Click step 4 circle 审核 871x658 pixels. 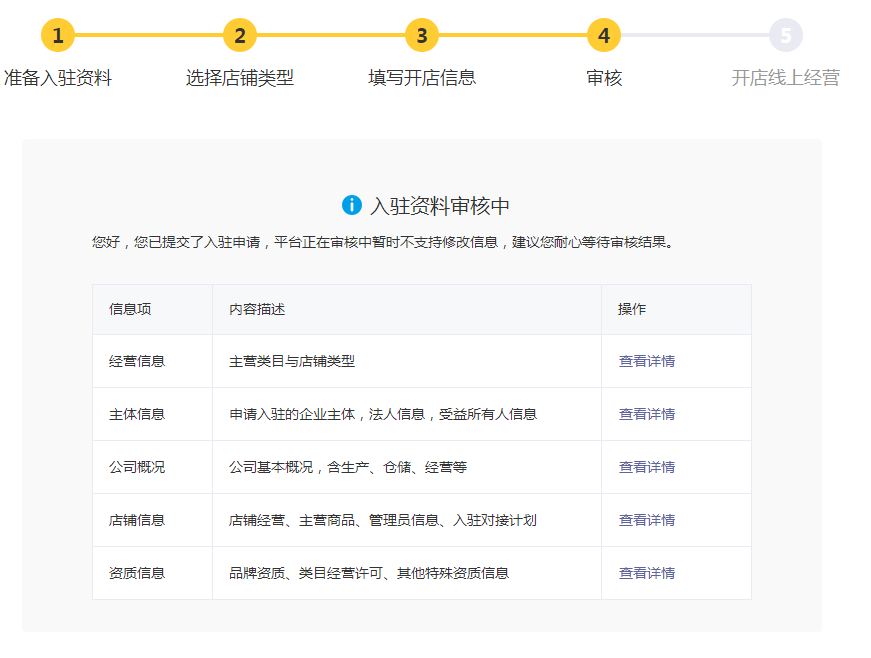[x=604, y=35]
